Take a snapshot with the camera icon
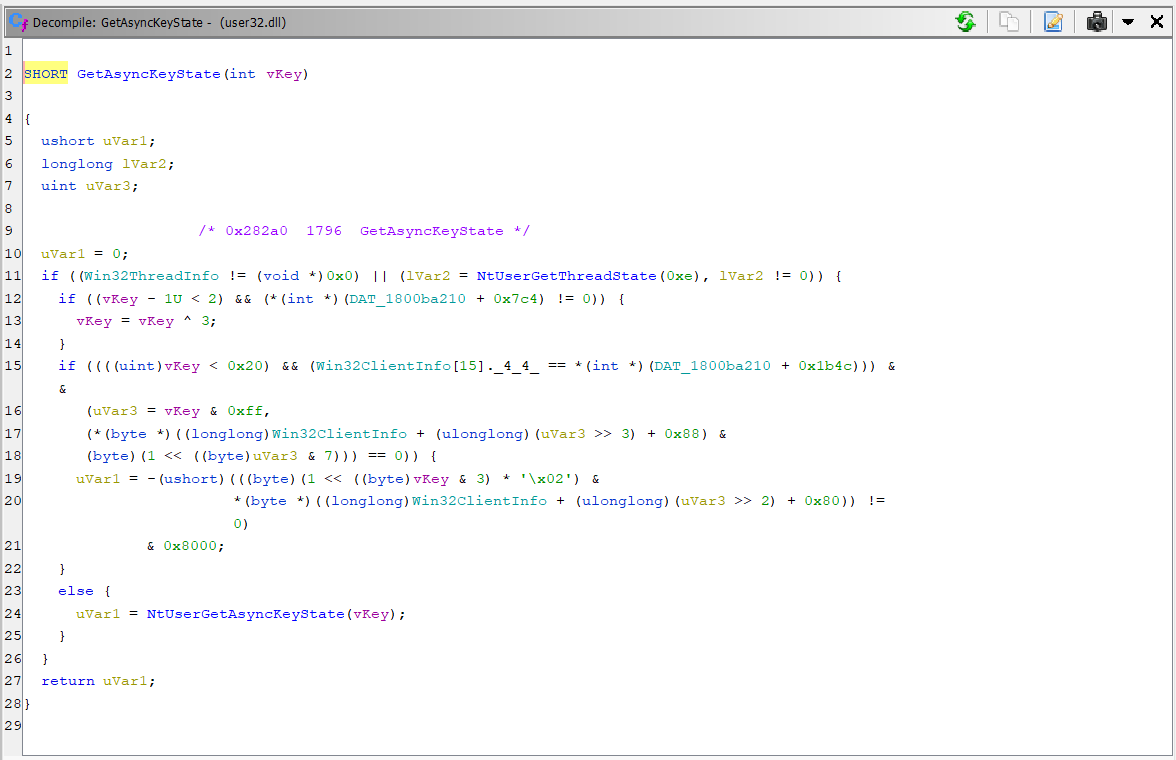Screen dimensions: 1176x760 (x=1097, y=21)
